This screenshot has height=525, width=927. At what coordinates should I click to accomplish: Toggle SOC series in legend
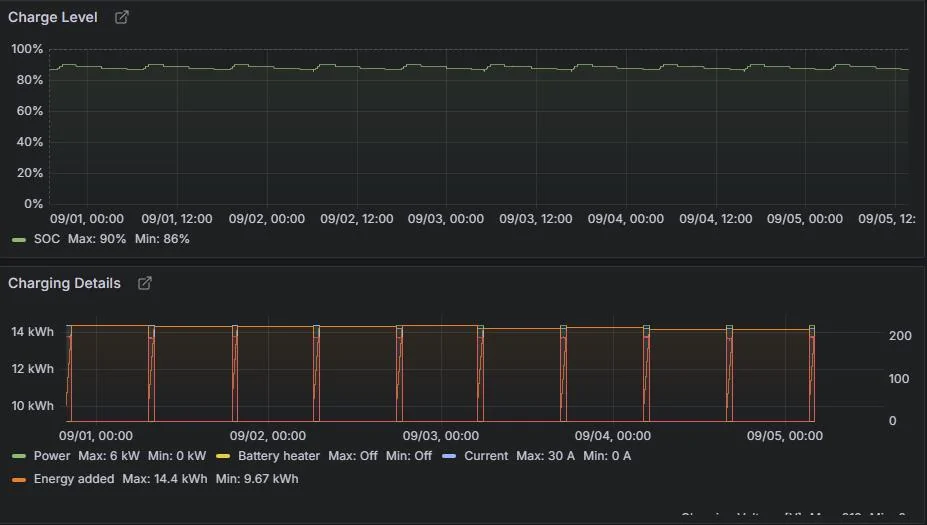(x=47, y=239)
